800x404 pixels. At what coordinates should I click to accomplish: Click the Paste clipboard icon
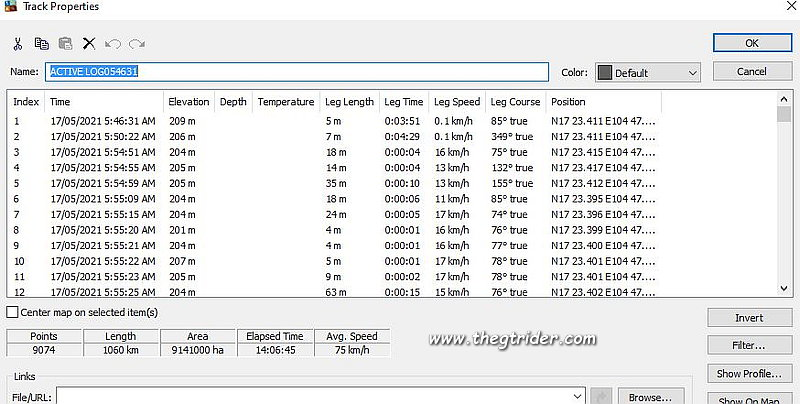pos(65,44)
